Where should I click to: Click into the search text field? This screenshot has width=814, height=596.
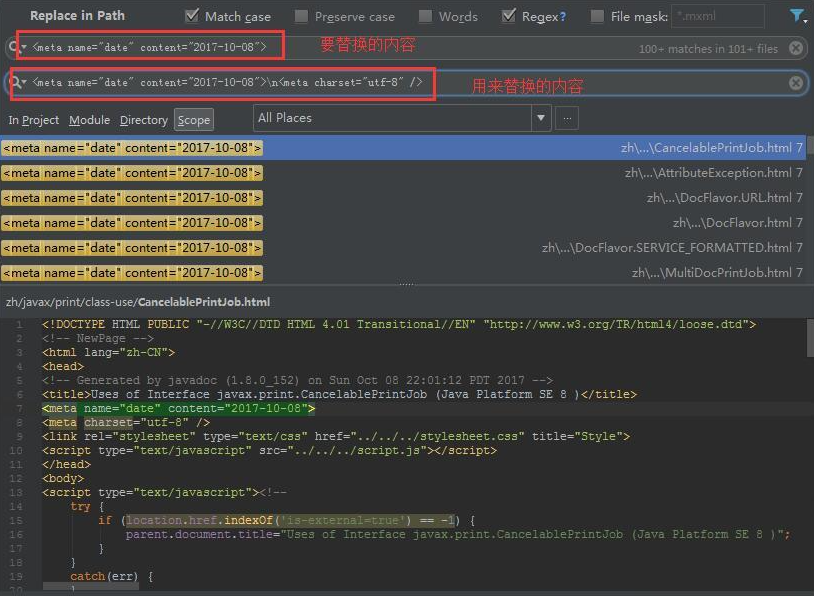coord(405,48)
